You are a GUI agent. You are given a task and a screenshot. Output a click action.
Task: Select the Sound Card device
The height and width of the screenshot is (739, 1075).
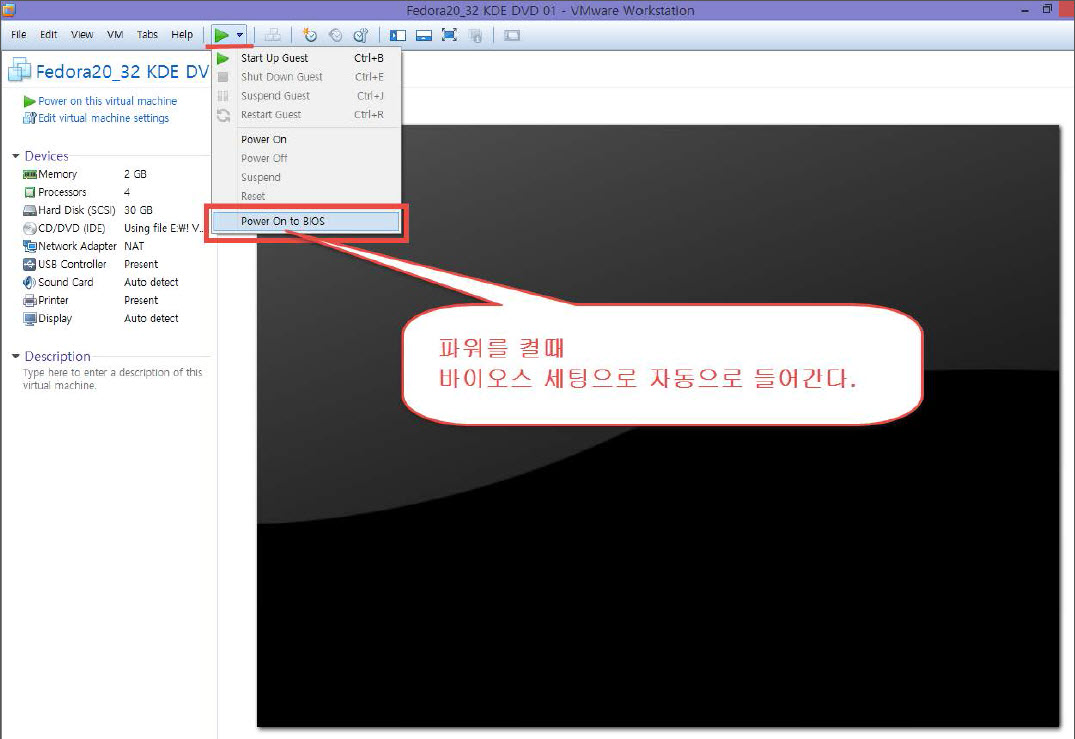pyautogui.click(x=113, y=282)
